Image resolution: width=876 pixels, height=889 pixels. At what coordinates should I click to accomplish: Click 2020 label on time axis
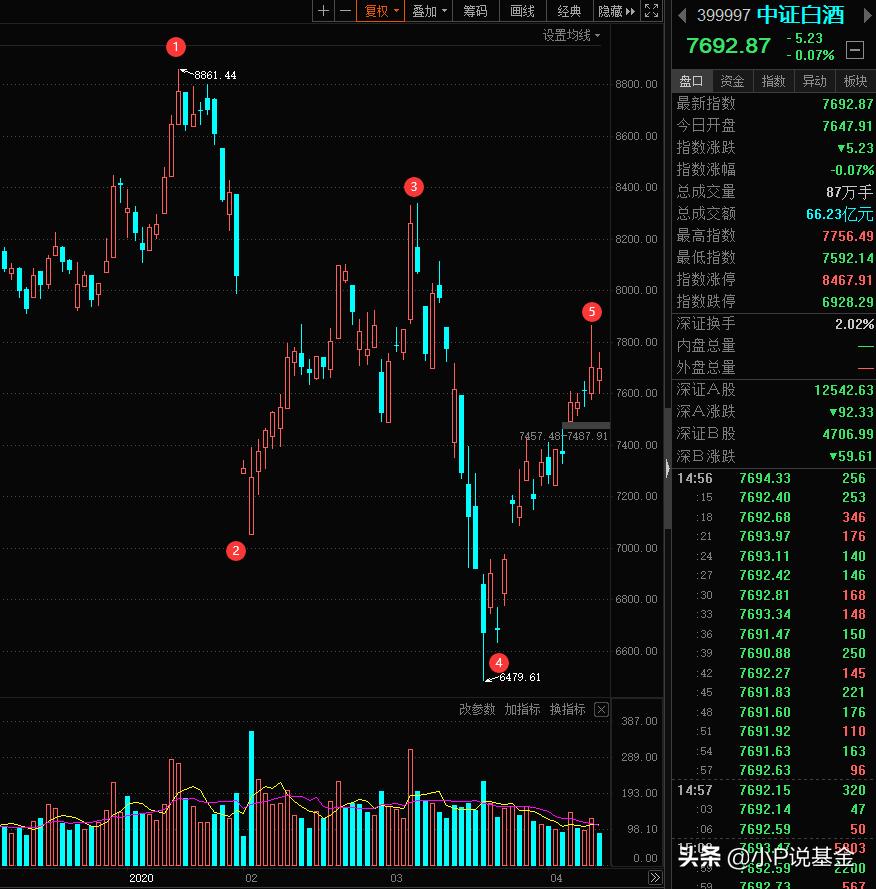click(x=141, y=878)
